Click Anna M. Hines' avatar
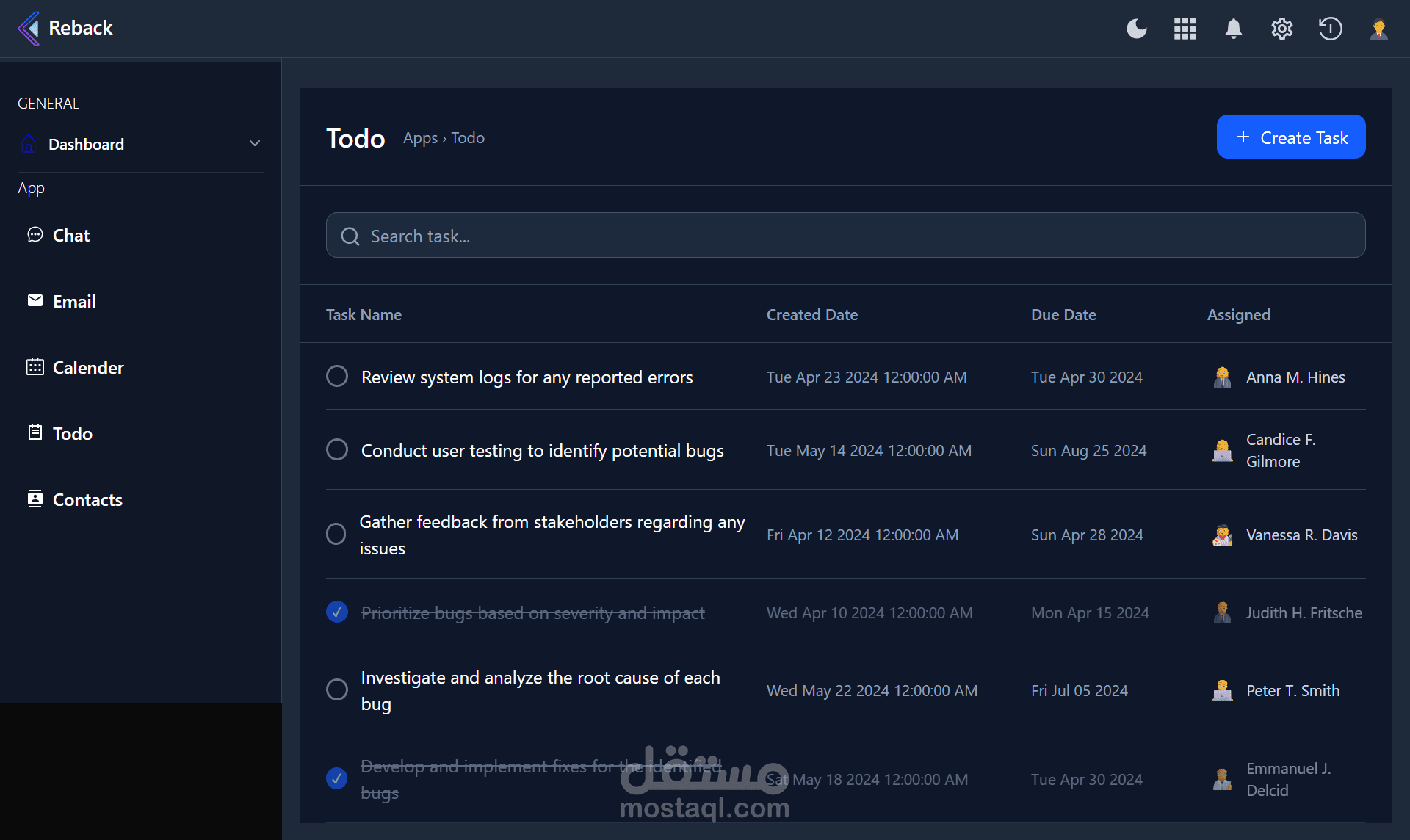 [1222, 377]
